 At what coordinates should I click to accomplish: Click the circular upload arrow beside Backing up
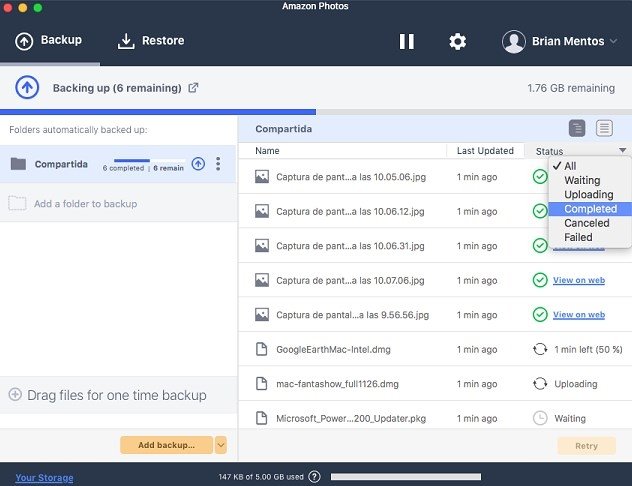click(x=27, y=87)
